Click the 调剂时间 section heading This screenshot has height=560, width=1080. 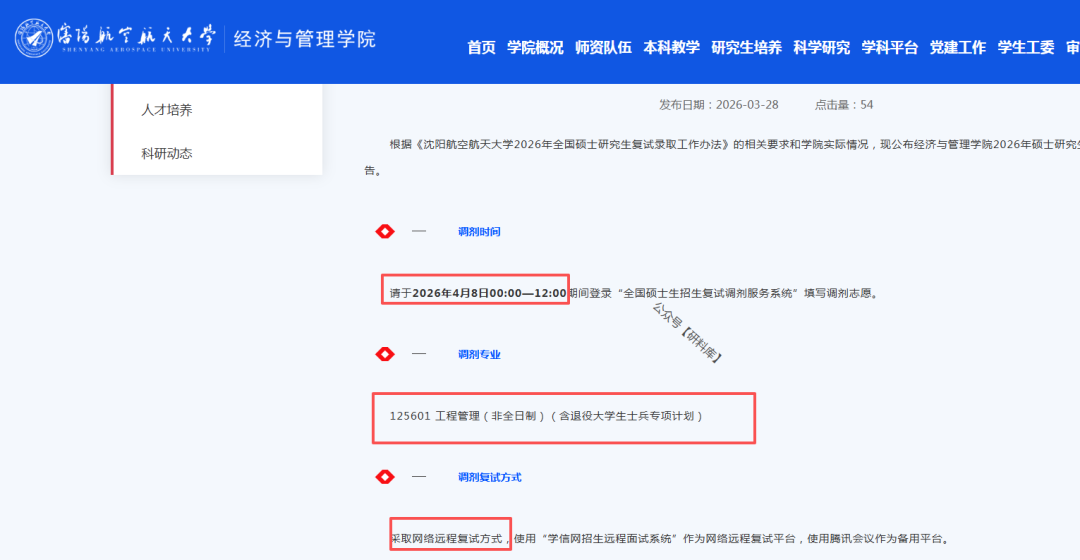479,232
